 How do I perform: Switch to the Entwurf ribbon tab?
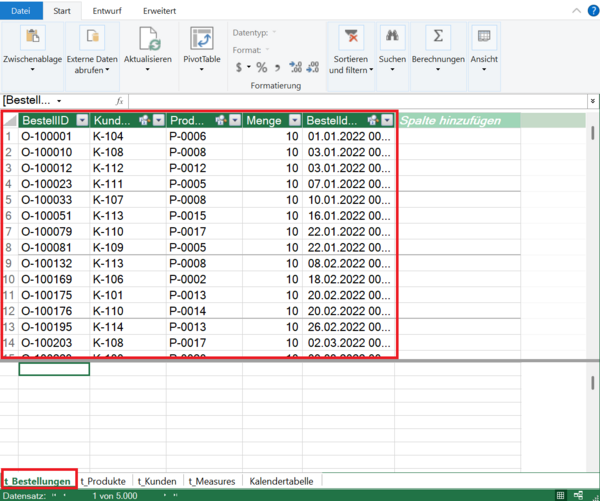(107, 10)
